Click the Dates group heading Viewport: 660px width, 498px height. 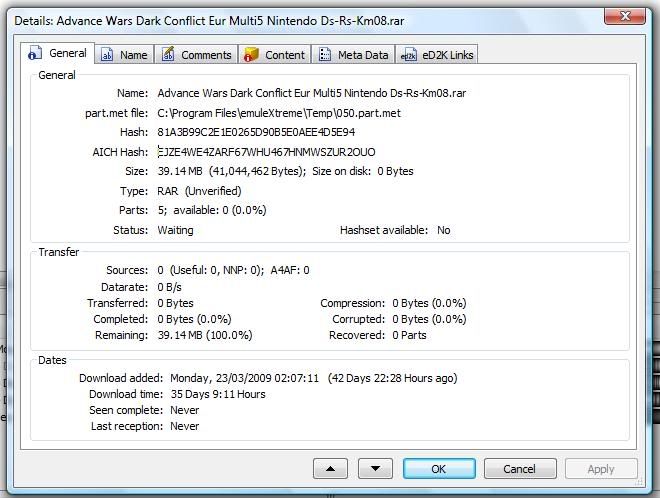click(x=52, y=360)
